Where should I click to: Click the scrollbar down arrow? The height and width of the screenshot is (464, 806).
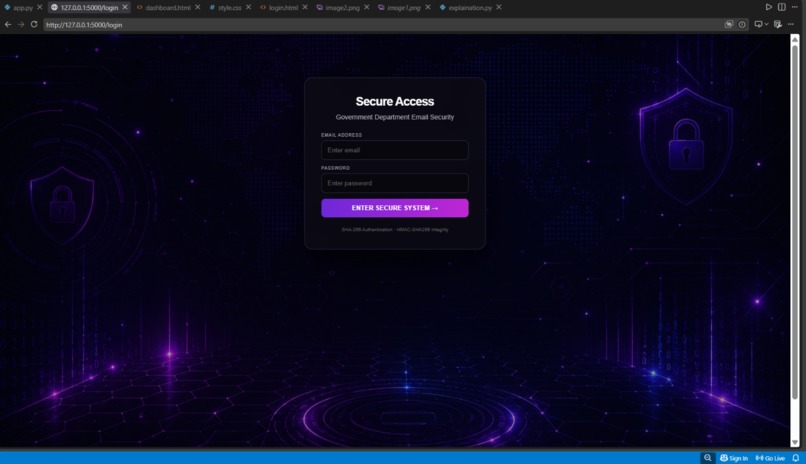click(x=795, y=442)
